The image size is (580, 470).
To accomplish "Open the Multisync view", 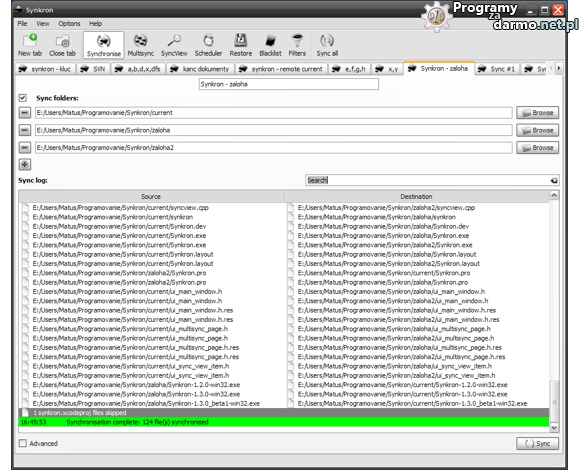I will tap(141, 45).
